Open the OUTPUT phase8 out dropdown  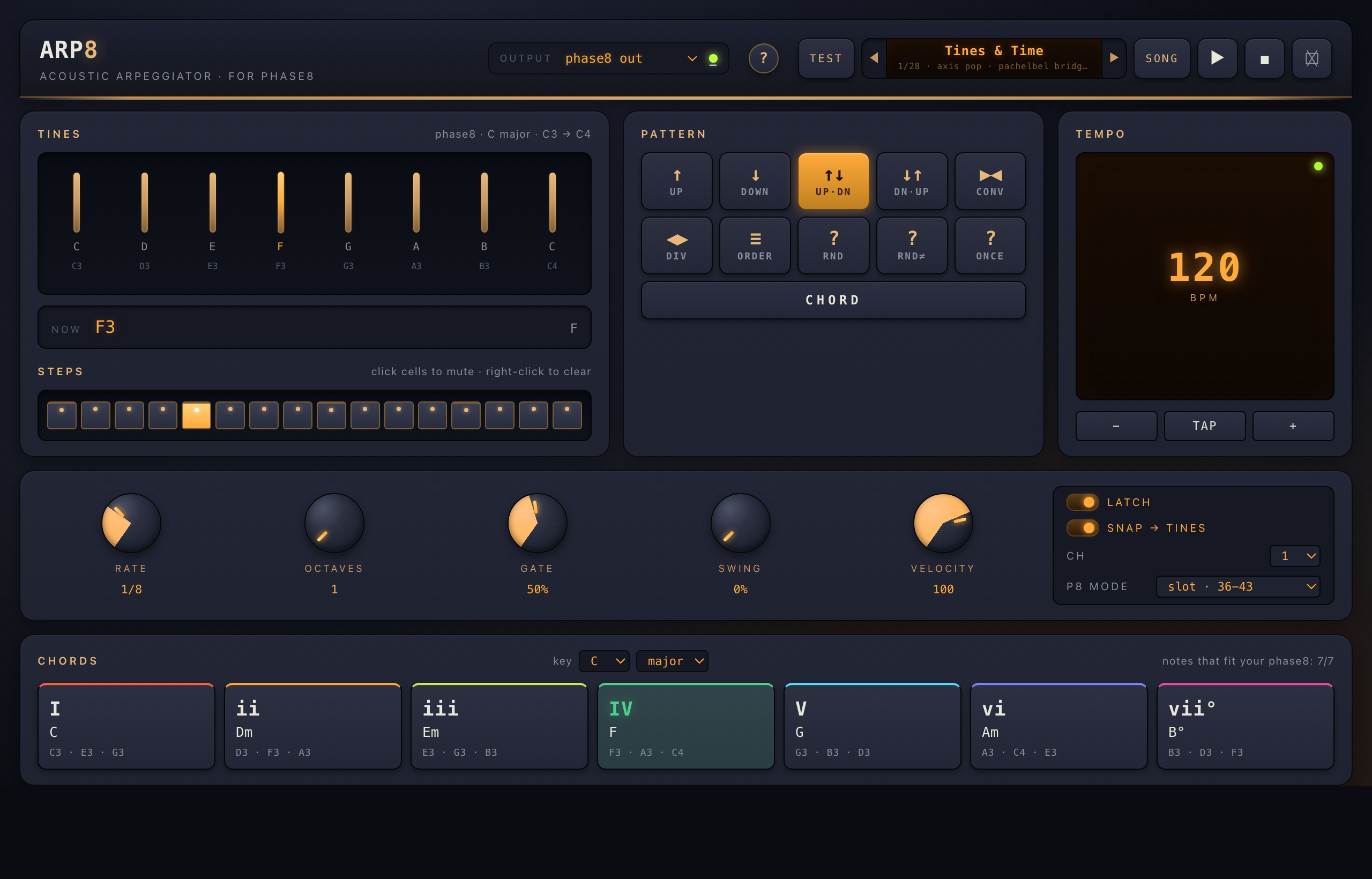(631, 58)
